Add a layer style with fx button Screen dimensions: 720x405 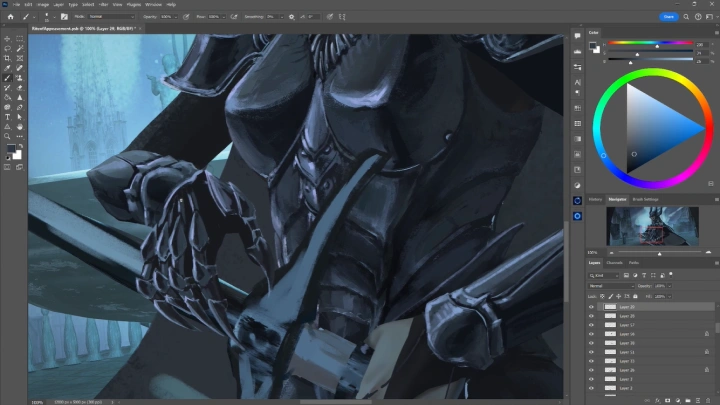657,401
